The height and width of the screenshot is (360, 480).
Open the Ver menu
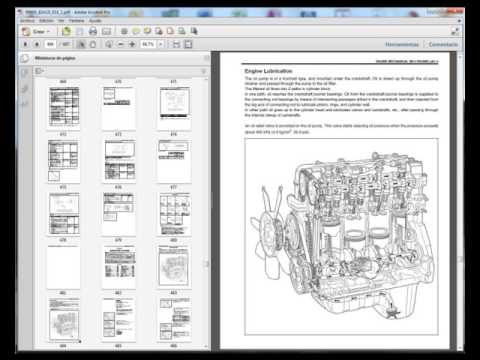[x=61, y=21]
